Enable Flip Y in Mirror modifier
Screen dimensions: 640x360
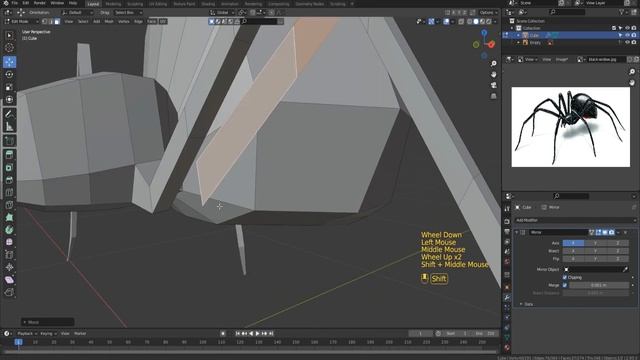[596, 259]
